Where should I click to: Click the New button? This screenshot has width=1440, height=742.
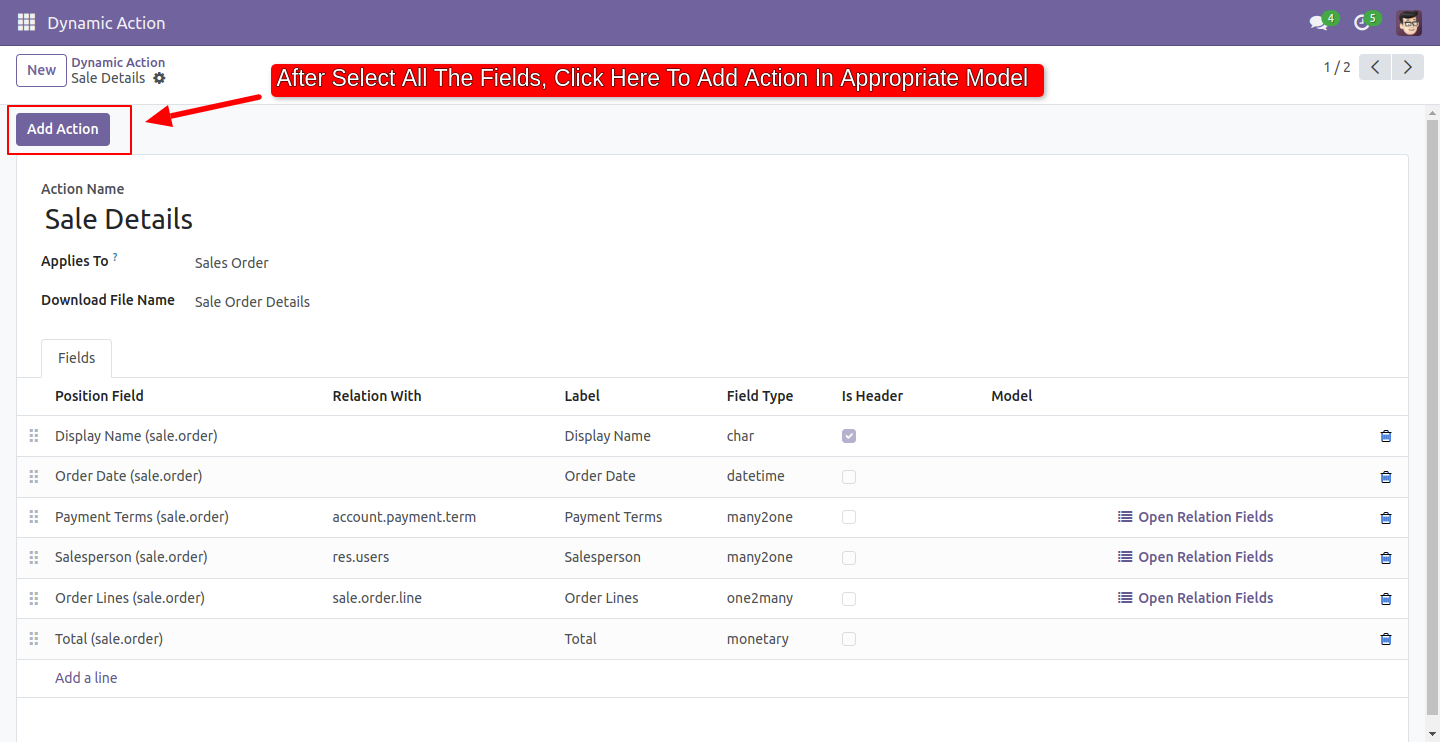(x=42, y=70)
